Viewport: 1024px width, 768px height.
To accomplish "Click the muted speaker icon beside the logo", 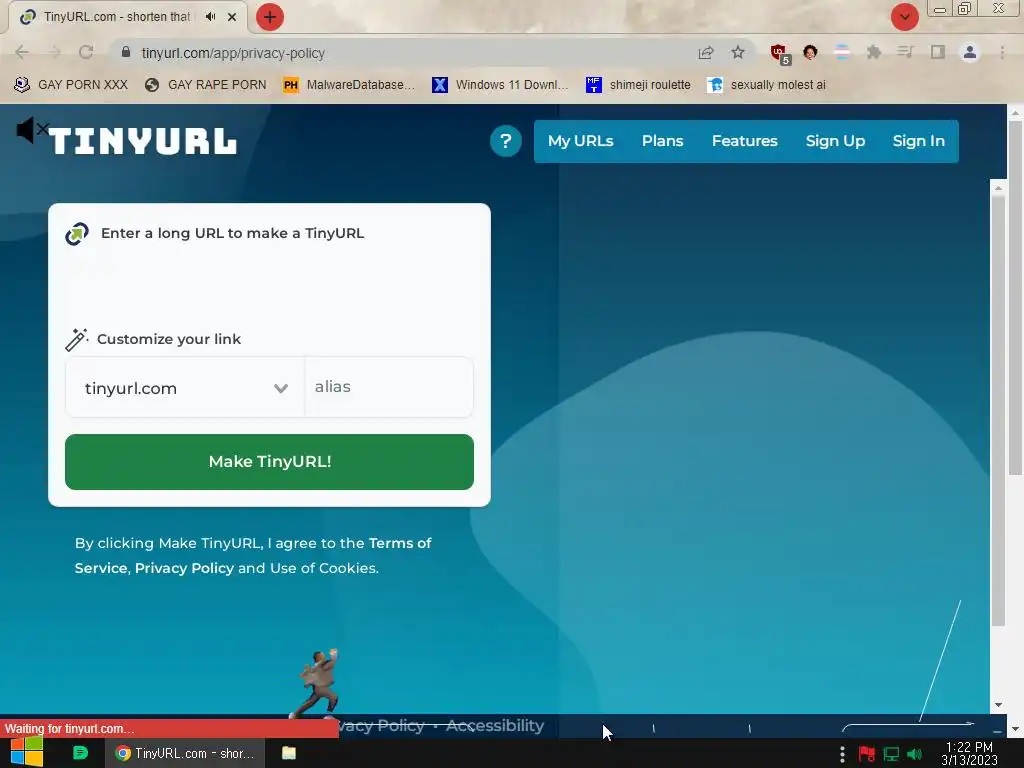I will coord(32,130).
